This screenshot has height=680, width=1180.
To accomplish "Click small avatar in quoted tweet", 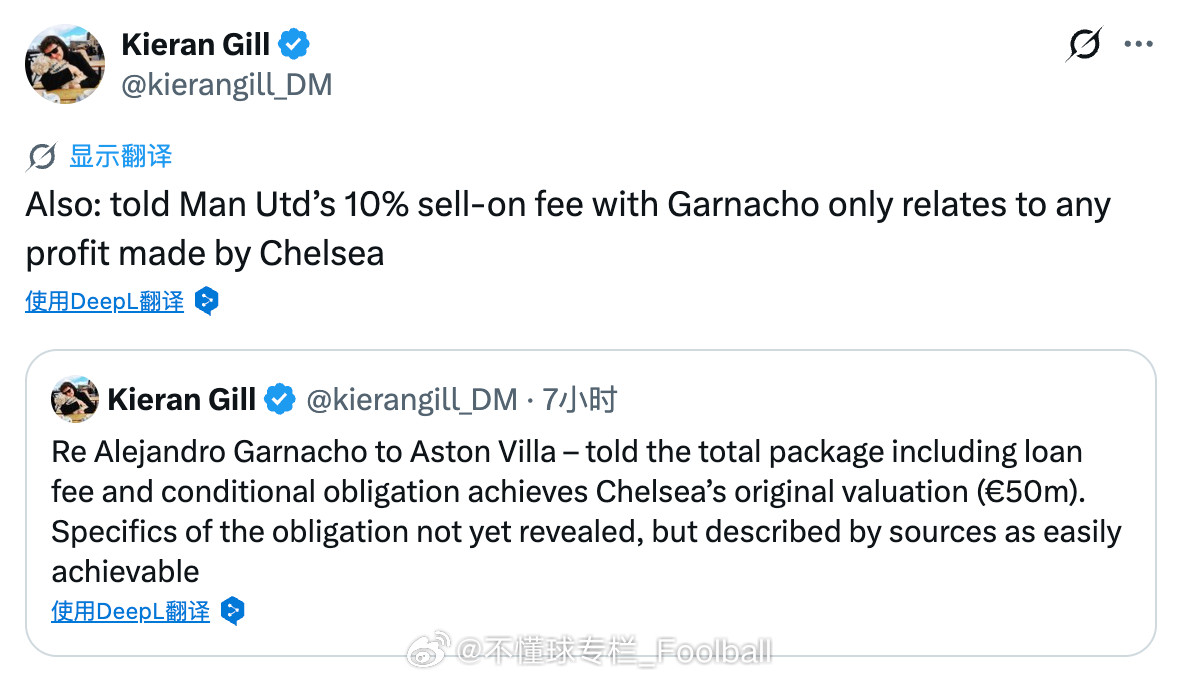I will click(75, 399).
